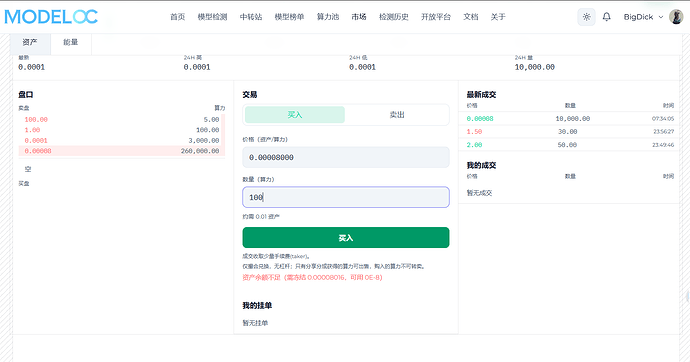Click latest trade quantity 10,000.00
Viewport: 690px width, 362px height.
[x=573, y=119]
